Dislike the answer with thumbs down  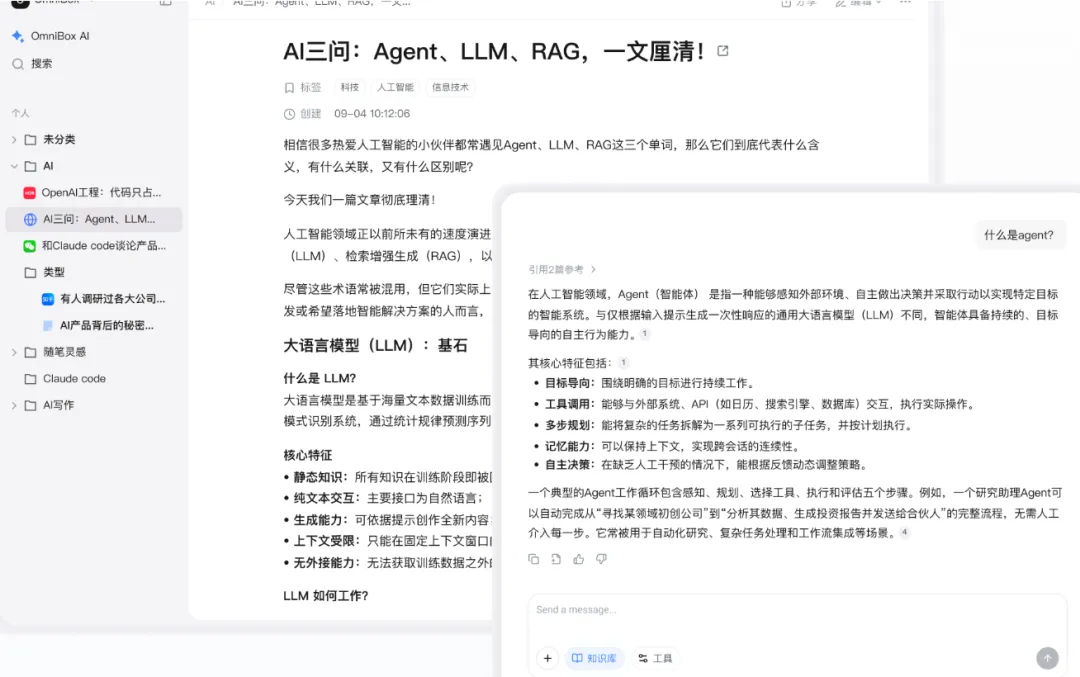(601, 559)
